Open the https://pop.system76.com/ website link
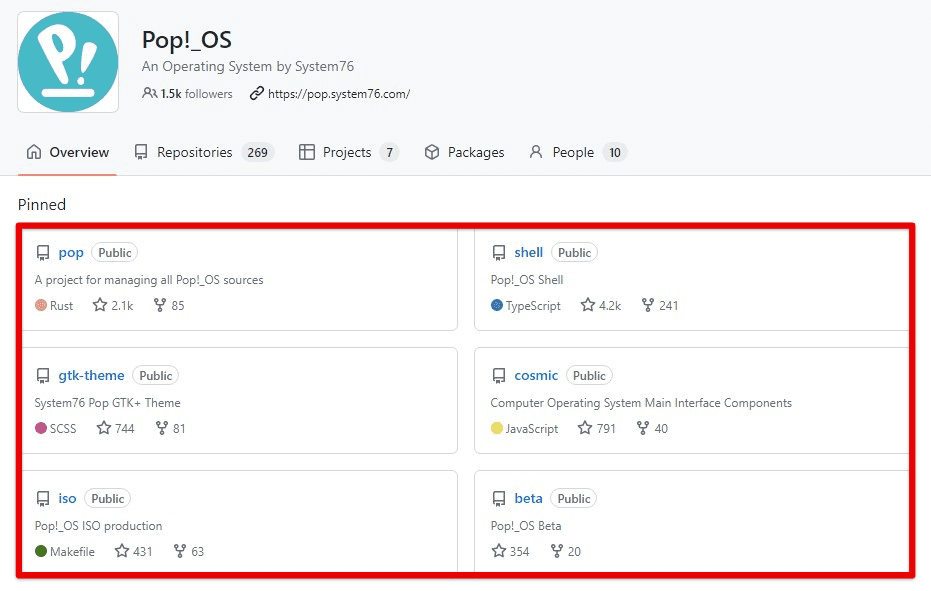Screen dimensions: 931x591 pos(339,94)
